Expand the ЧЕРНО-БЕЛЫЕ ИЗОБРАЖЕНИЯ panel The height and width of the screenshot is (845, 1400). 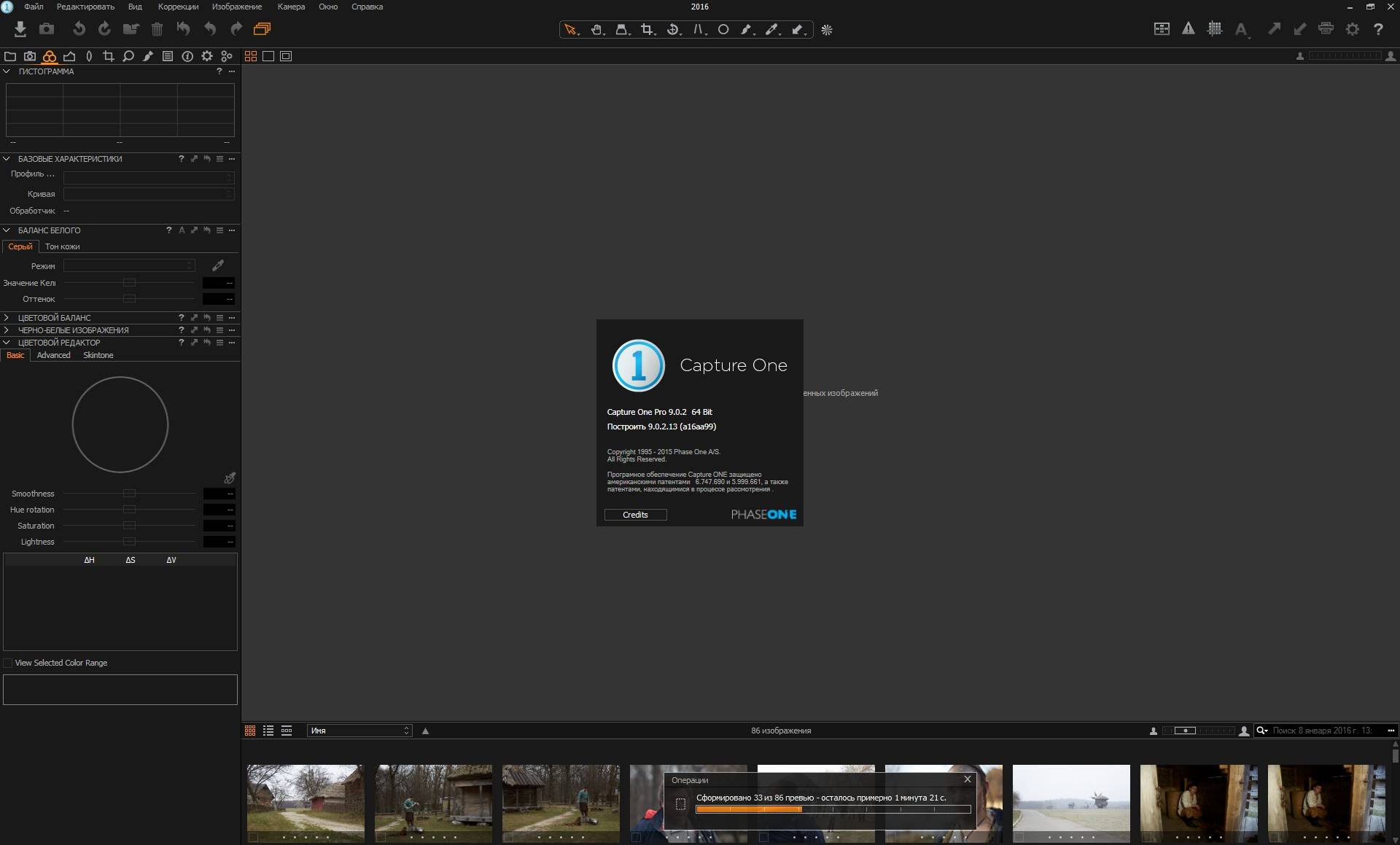coord(7,330)
